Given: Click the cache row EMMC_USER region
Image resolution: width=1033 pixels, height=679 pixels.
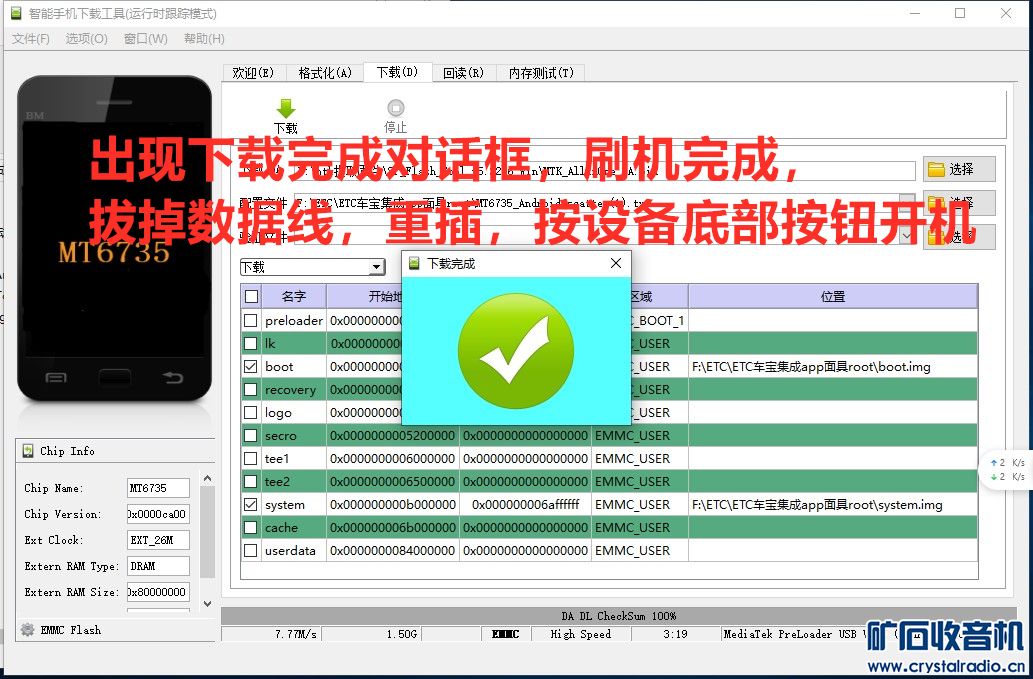Looking at the screenshot, I should point(640,528).
